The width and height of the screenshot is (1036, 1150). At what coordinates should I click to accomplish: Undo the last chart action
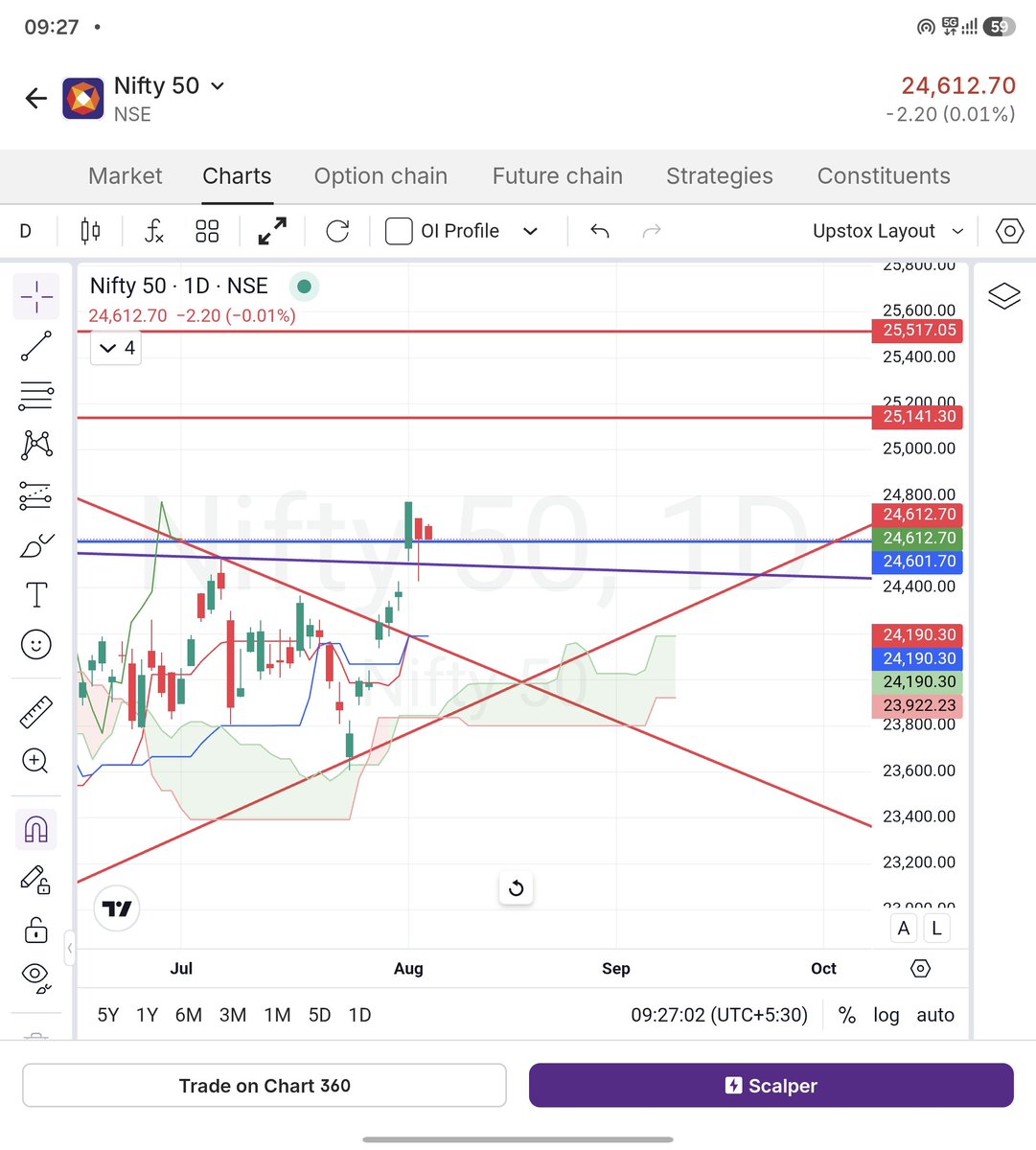click(600, 231)
